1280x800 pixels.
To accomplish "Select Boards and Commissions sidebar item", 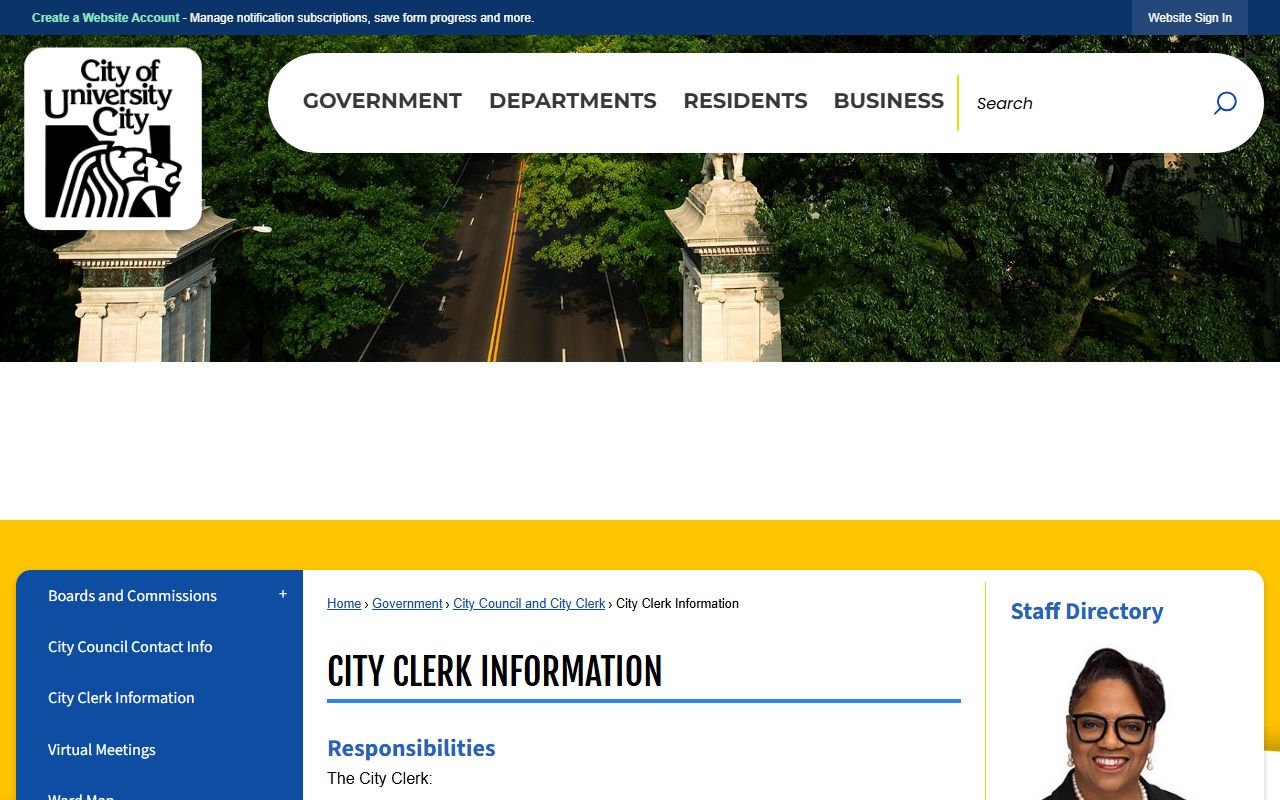I will [x=132, y=596].
